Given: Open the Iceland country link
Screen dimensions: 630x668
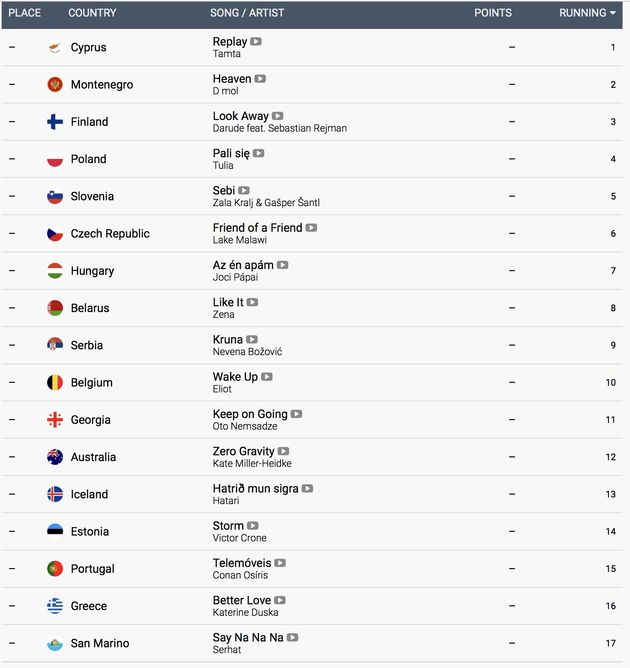Looking at the screenshot, I should 89,494.
